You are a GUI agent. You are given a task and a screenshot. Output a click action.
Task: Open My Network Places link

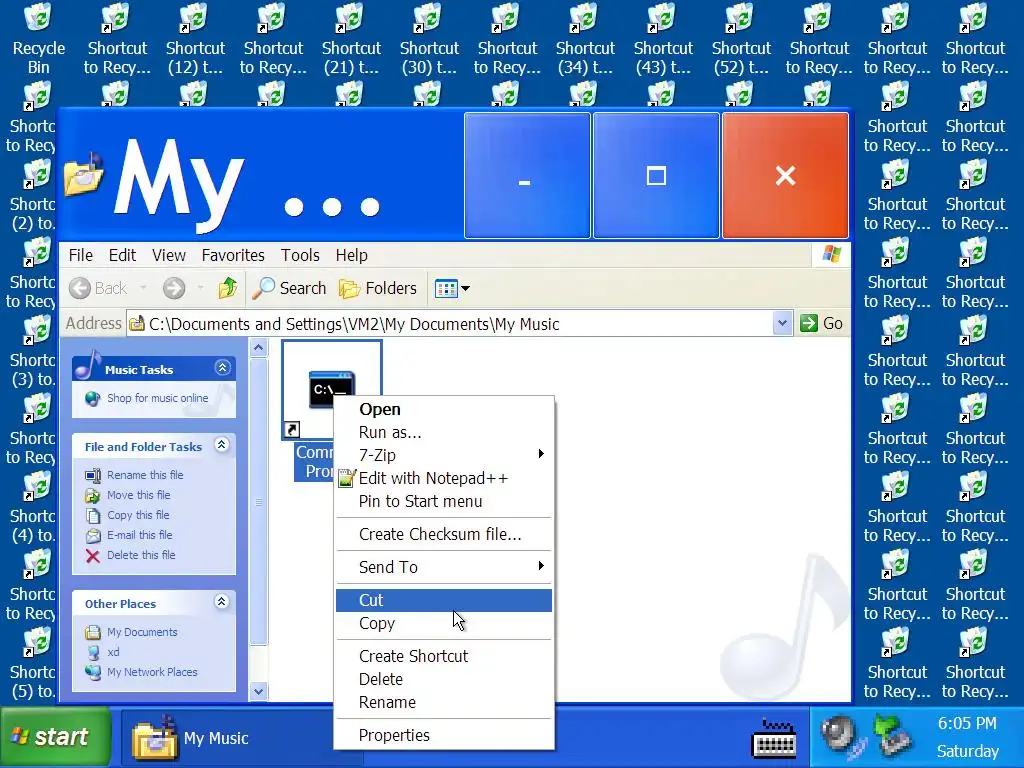click(x=152, y=672)
